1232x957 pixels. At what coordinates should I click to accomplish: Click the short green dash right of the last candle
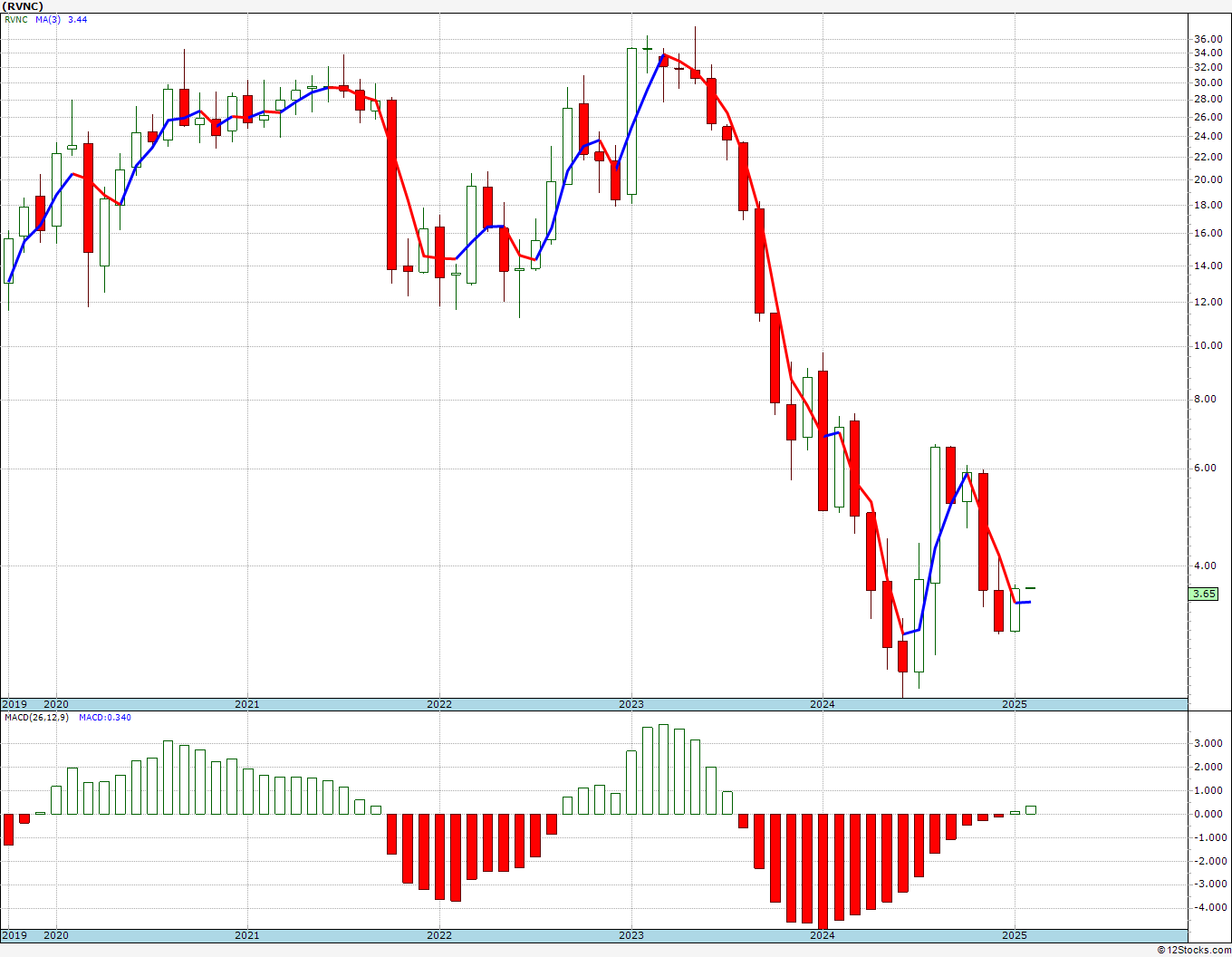coord(1031,588)
